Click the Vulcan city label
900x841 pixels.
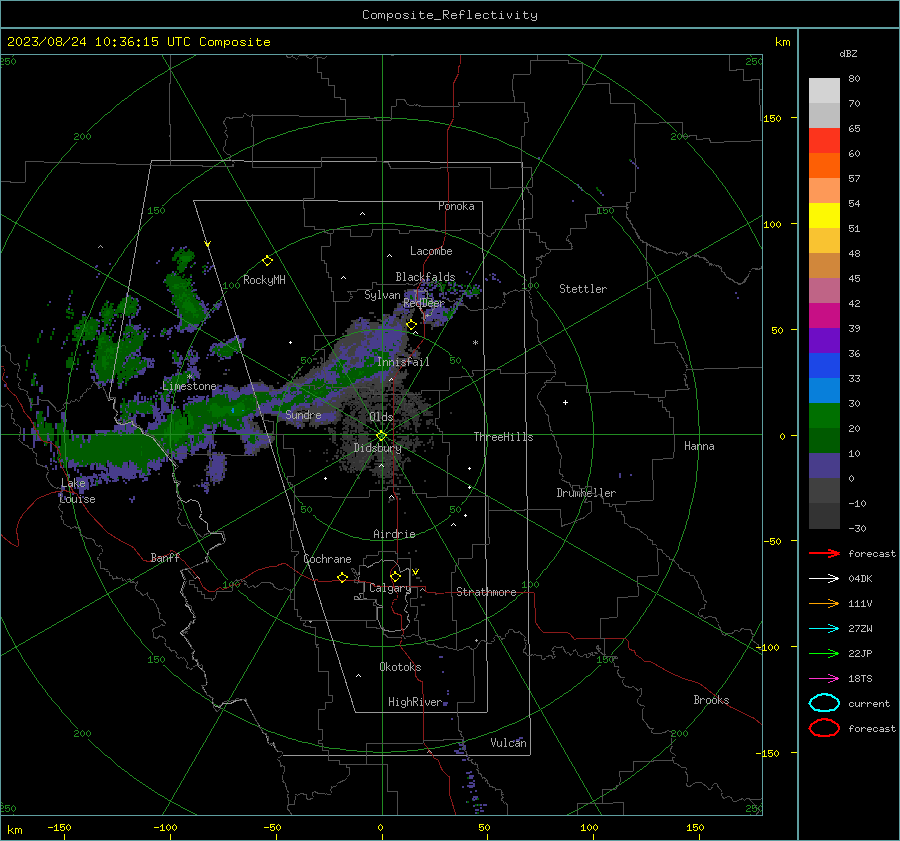pos(508,743)
